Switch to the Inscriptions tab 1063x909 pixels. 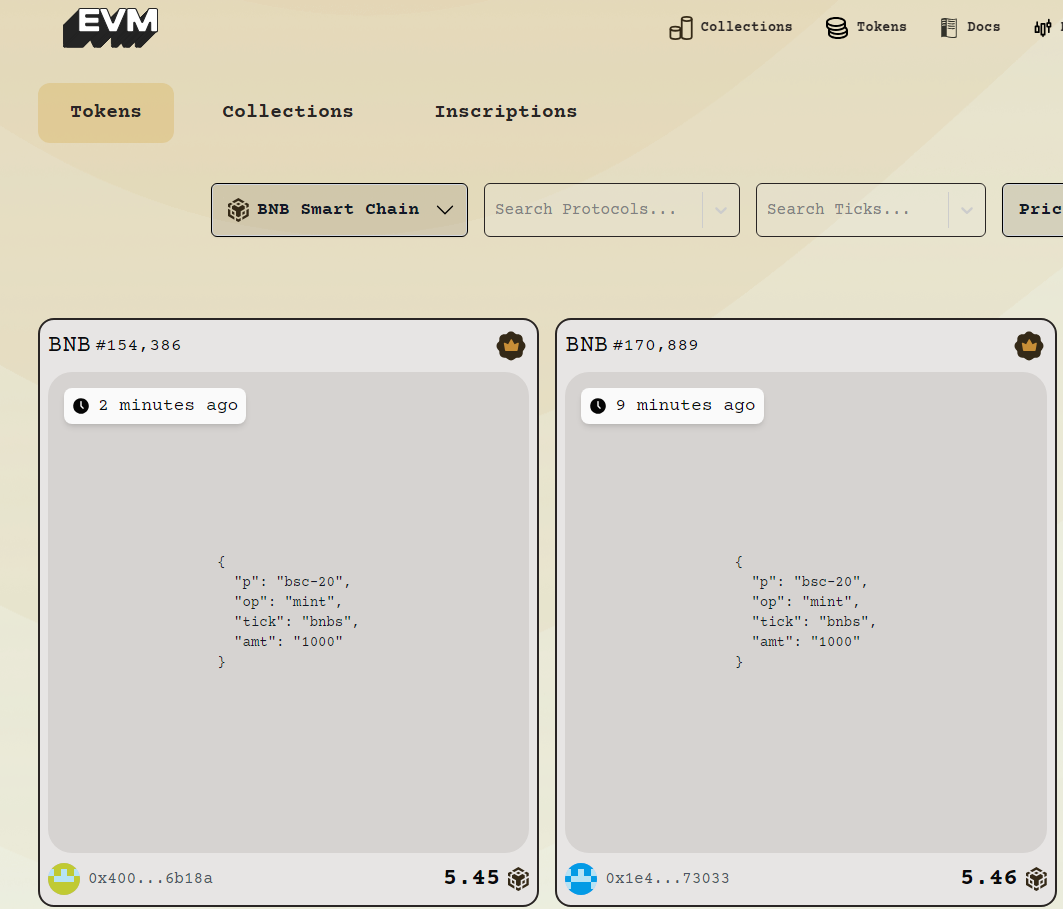point(506,112)
